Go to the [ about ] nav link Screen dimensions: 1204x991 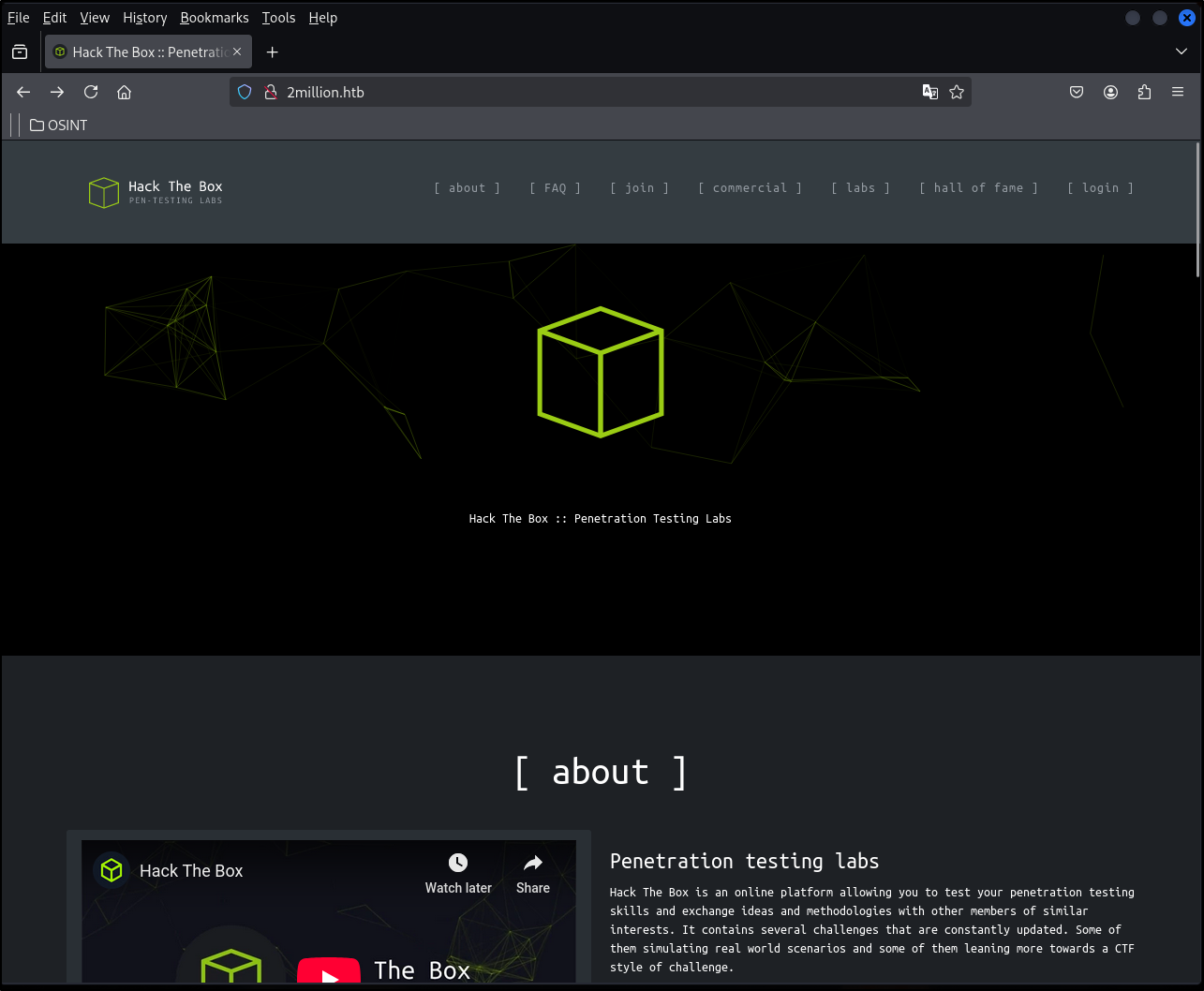coord(467,187)
